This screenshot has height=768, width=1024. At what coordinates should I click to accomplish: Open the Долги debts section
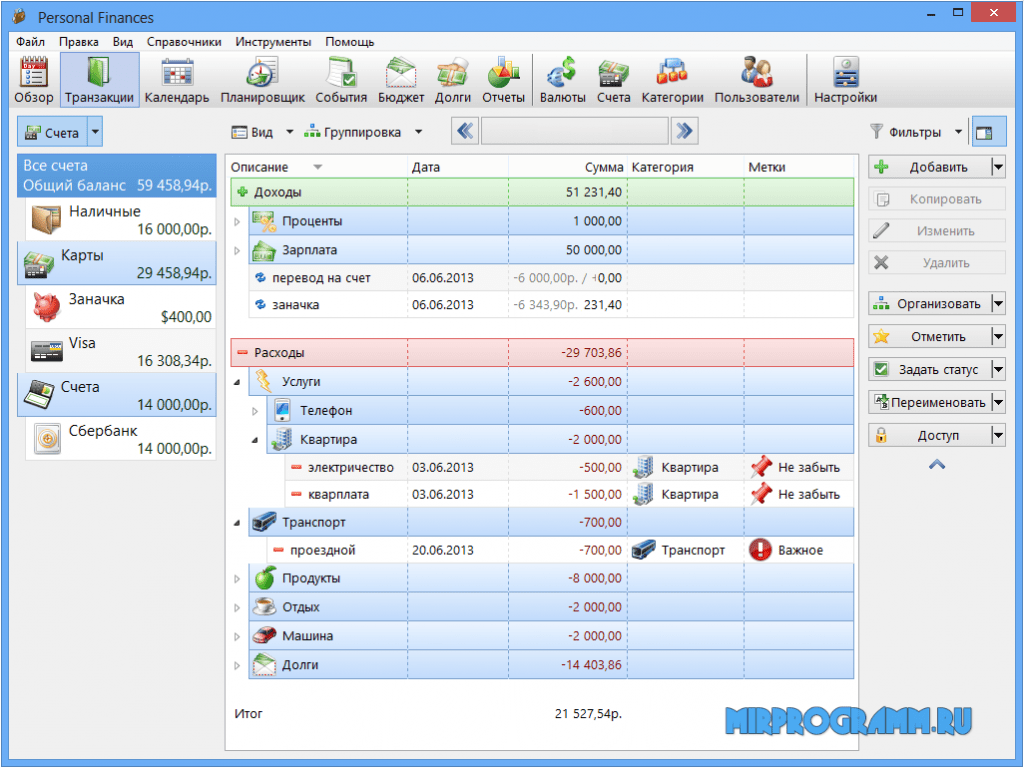[x=453, y=80]
